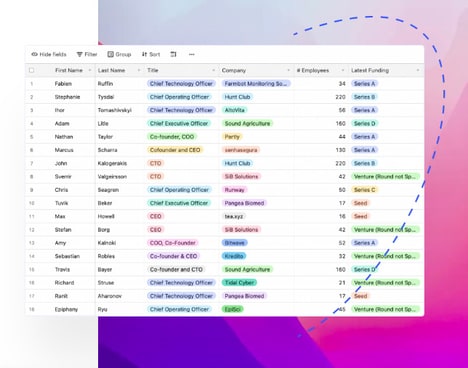Click Richard's Chief Technology Officer tag
Viewport: 468px width, 368px height.
pyautogui.click(x=181, y=283)
